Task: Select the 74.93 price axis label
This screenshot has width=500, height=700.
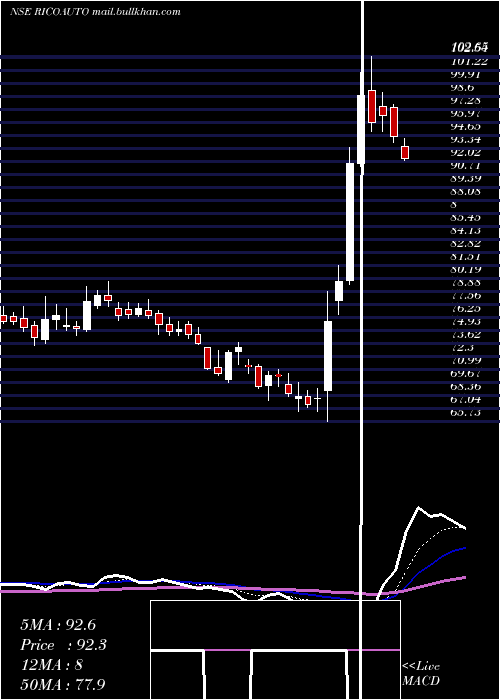Action: [467, 321]
